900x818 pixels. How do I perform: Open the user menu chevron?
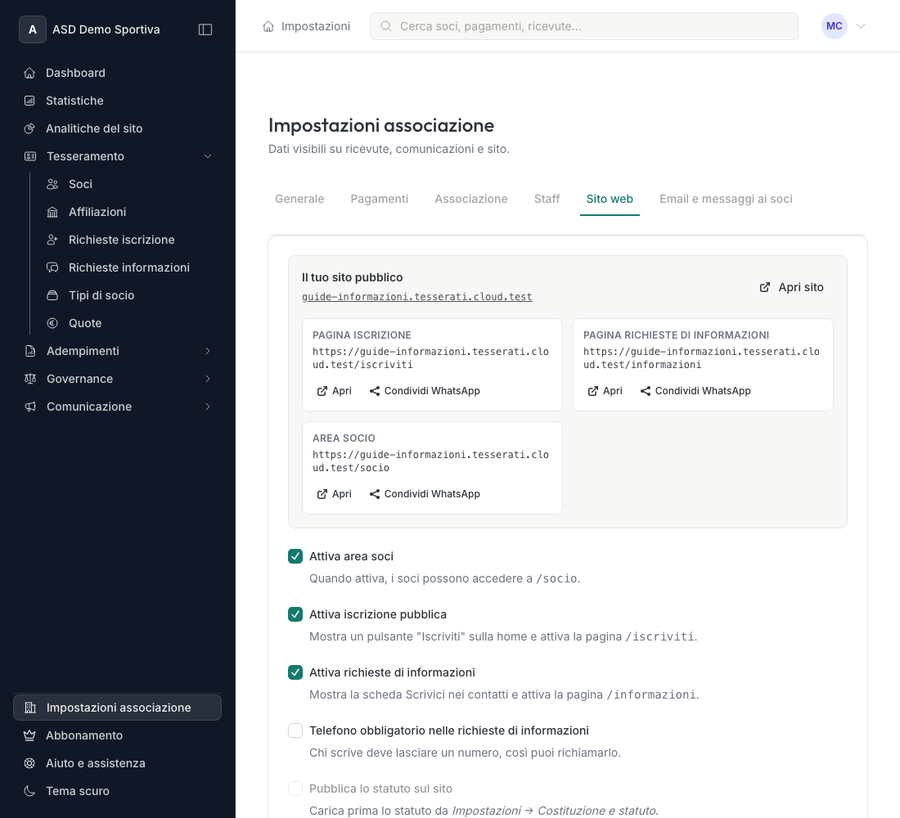[x=860, y=26]
